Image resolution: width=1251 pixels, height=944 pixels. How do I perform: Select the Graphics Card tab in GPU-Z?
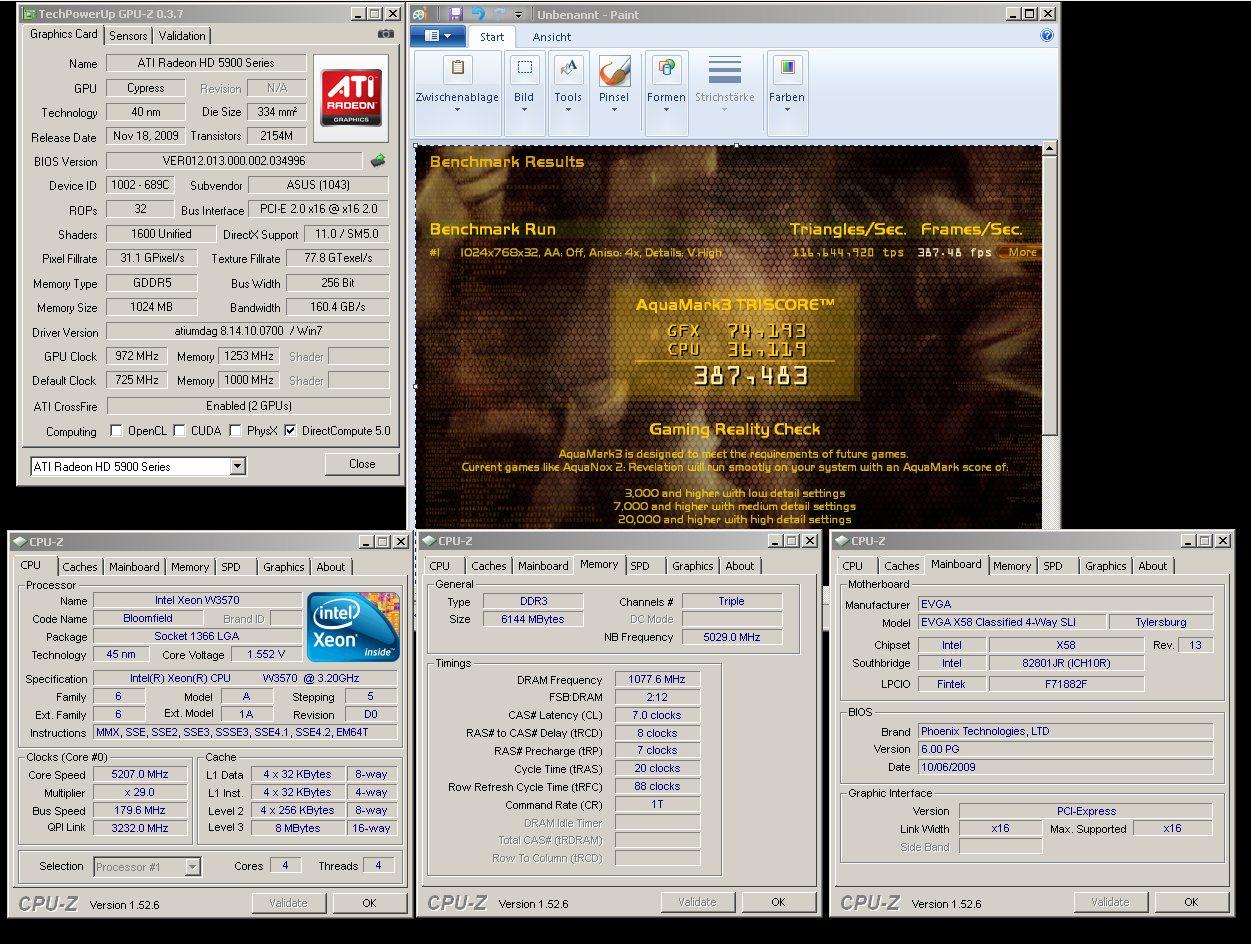[x=64, y=34]
